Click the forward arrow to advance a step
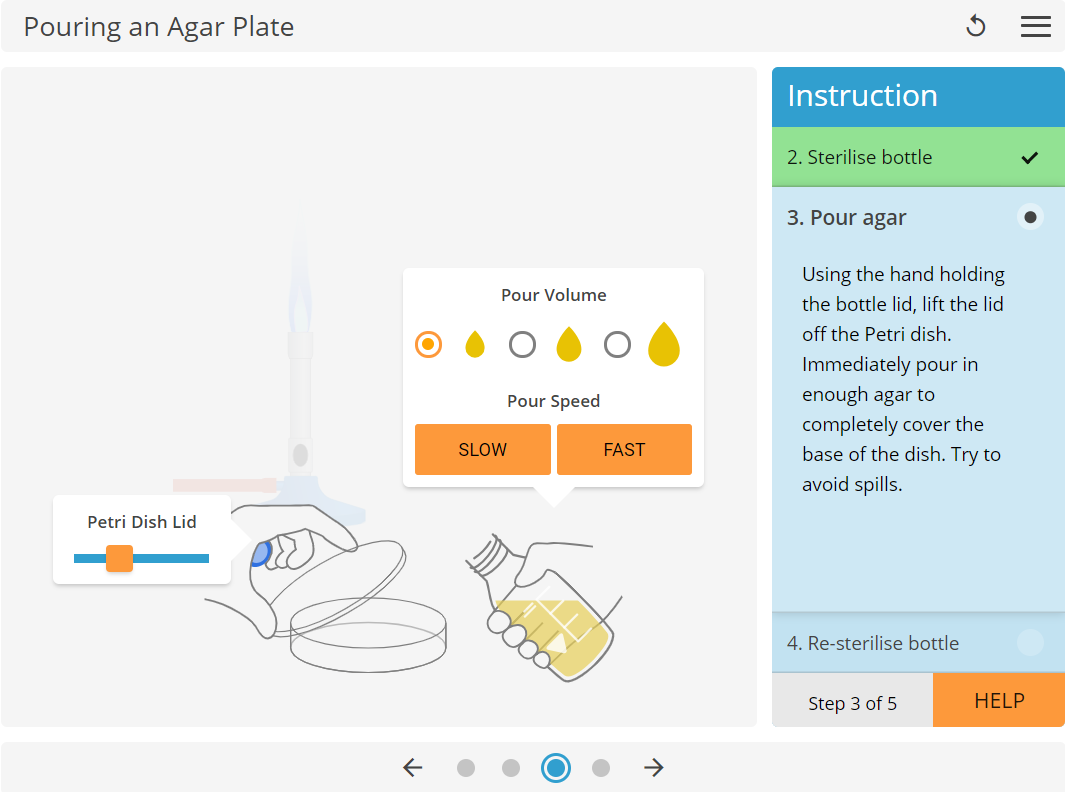 653,768
